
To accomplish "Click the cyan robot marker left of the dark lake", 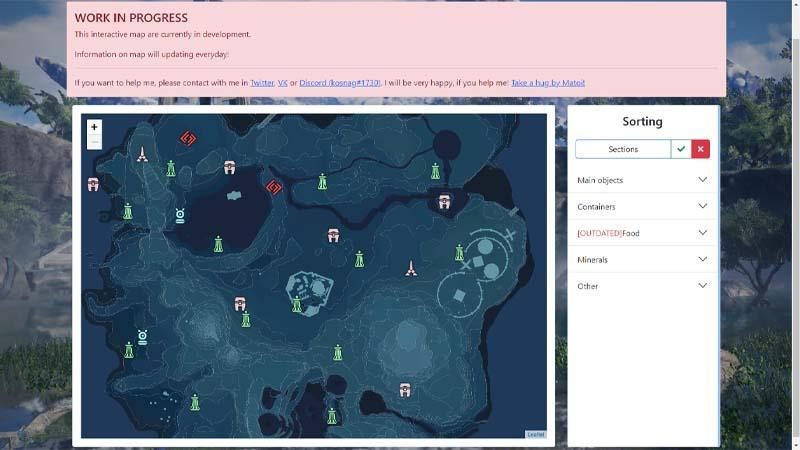I will click(180, 216).
